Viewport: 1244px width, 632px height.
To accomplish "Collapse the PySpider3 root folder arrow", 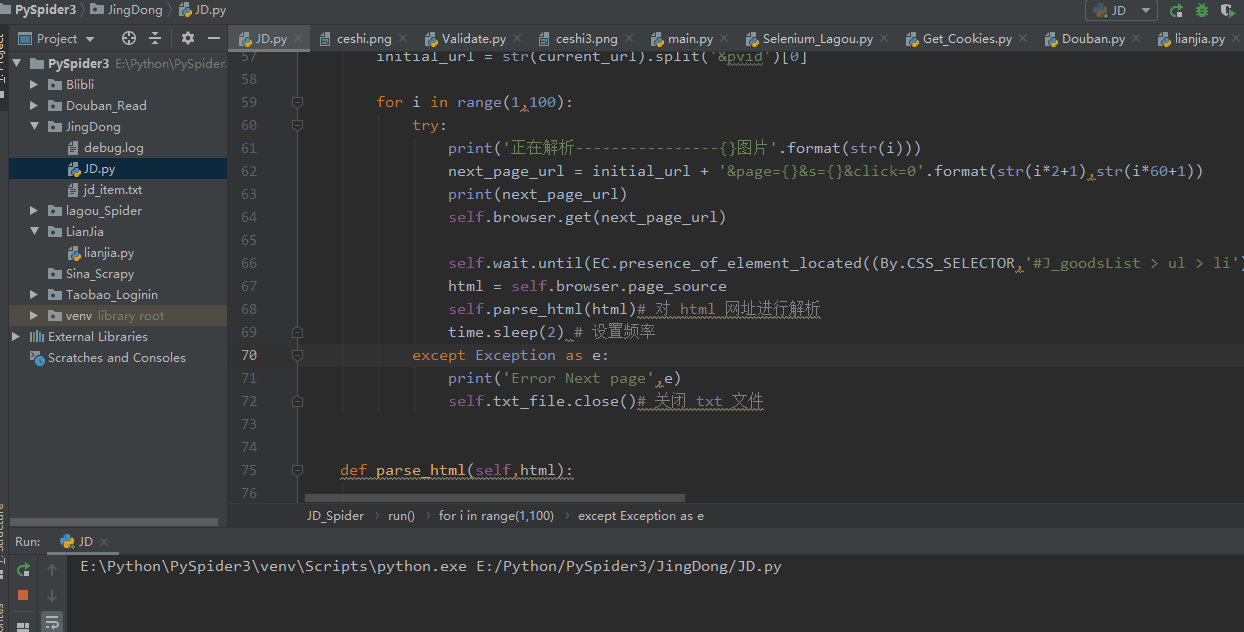I will click(16, 63).
